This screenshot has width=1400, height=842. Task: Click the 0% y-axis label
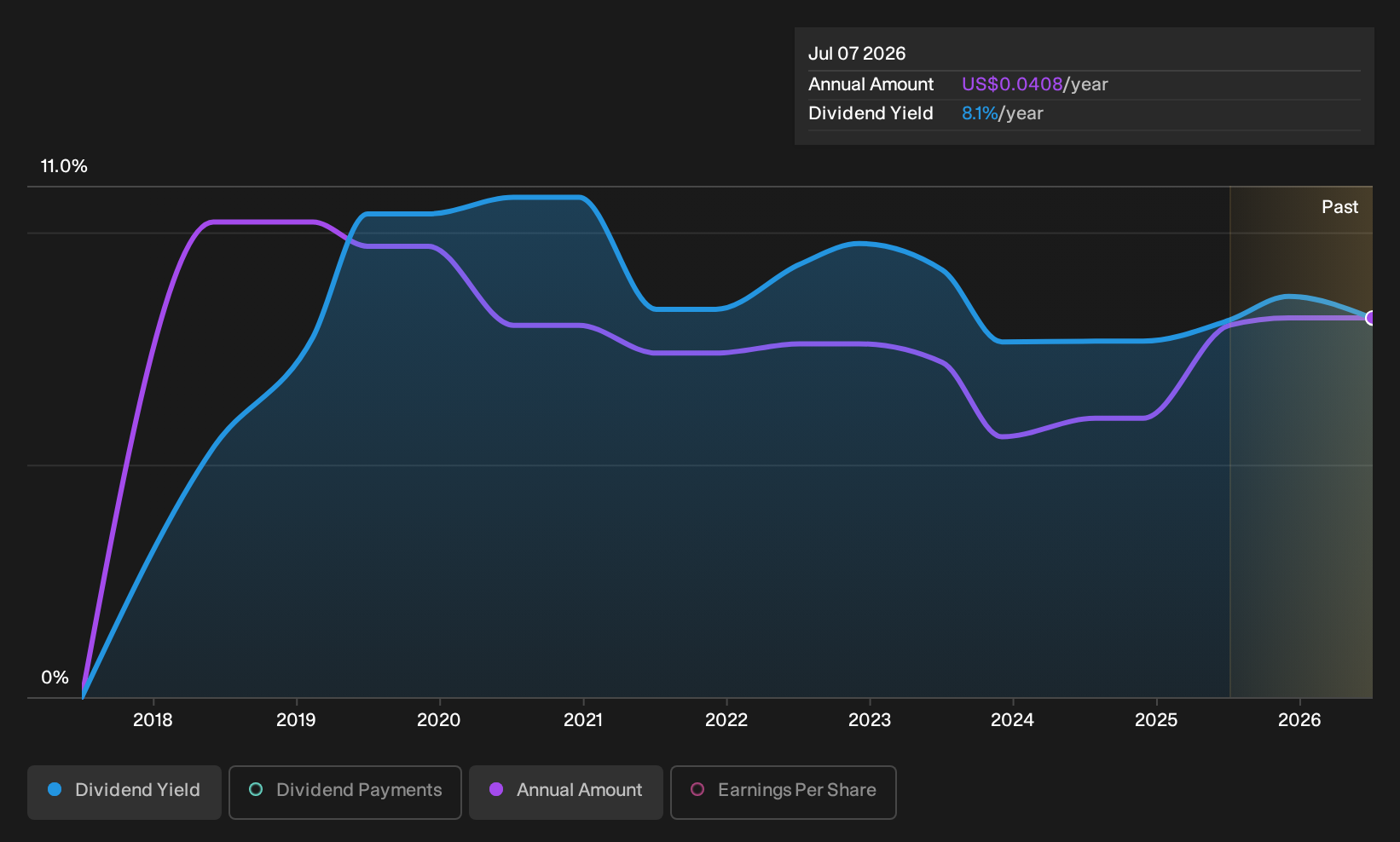click(x=55, y=678)
